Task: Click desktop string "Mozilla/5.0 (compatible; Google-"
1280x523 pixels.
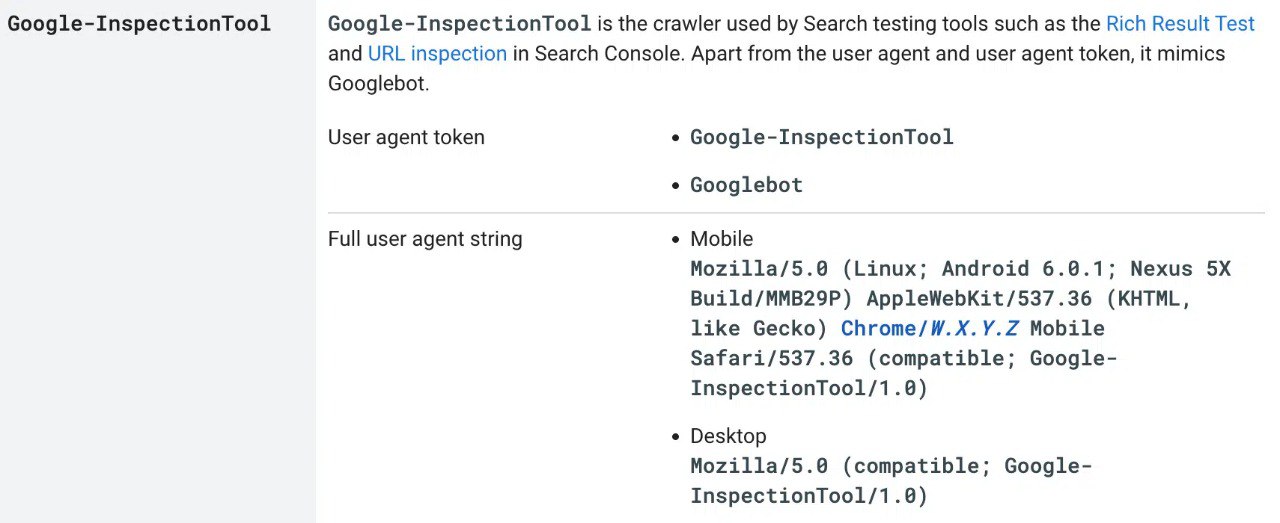Action: point(892,465)
